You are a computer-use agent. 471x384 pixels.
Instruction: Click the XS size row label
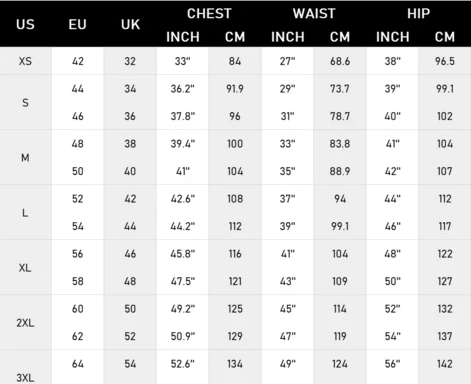(25, 61)
